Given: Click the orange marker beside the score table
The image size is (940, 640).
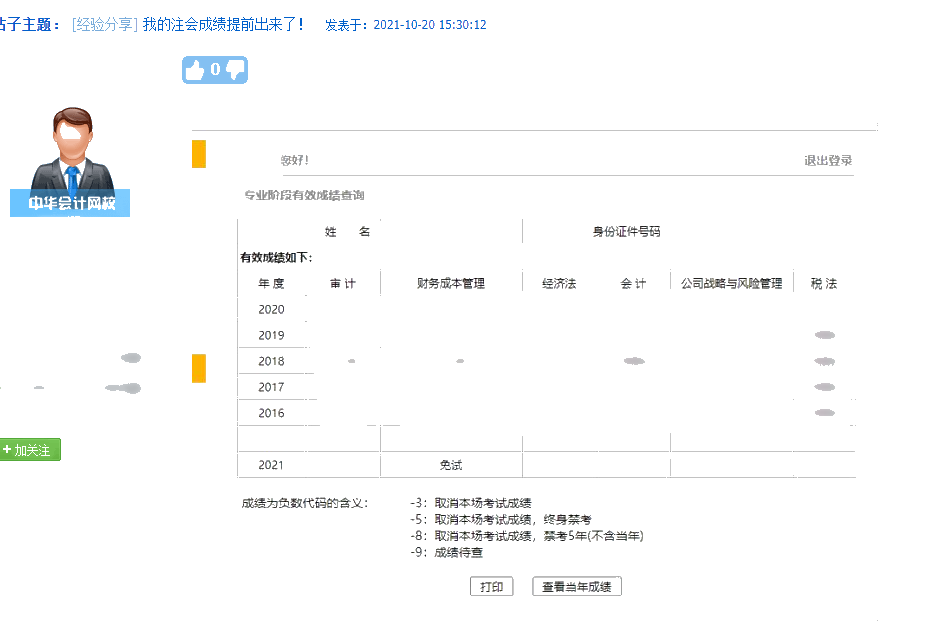Looking at the screenshot, I should coord(198,369).
